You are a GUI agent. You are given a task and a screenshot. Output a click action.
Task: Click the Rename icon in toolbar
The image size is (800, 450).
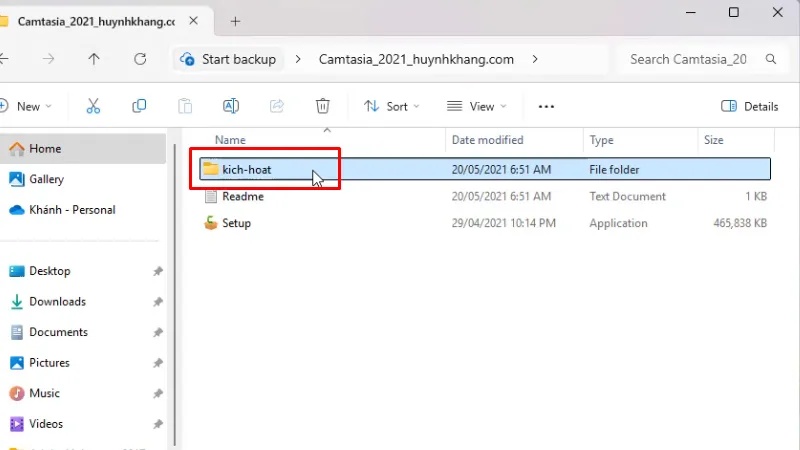(x=231, y=106)
